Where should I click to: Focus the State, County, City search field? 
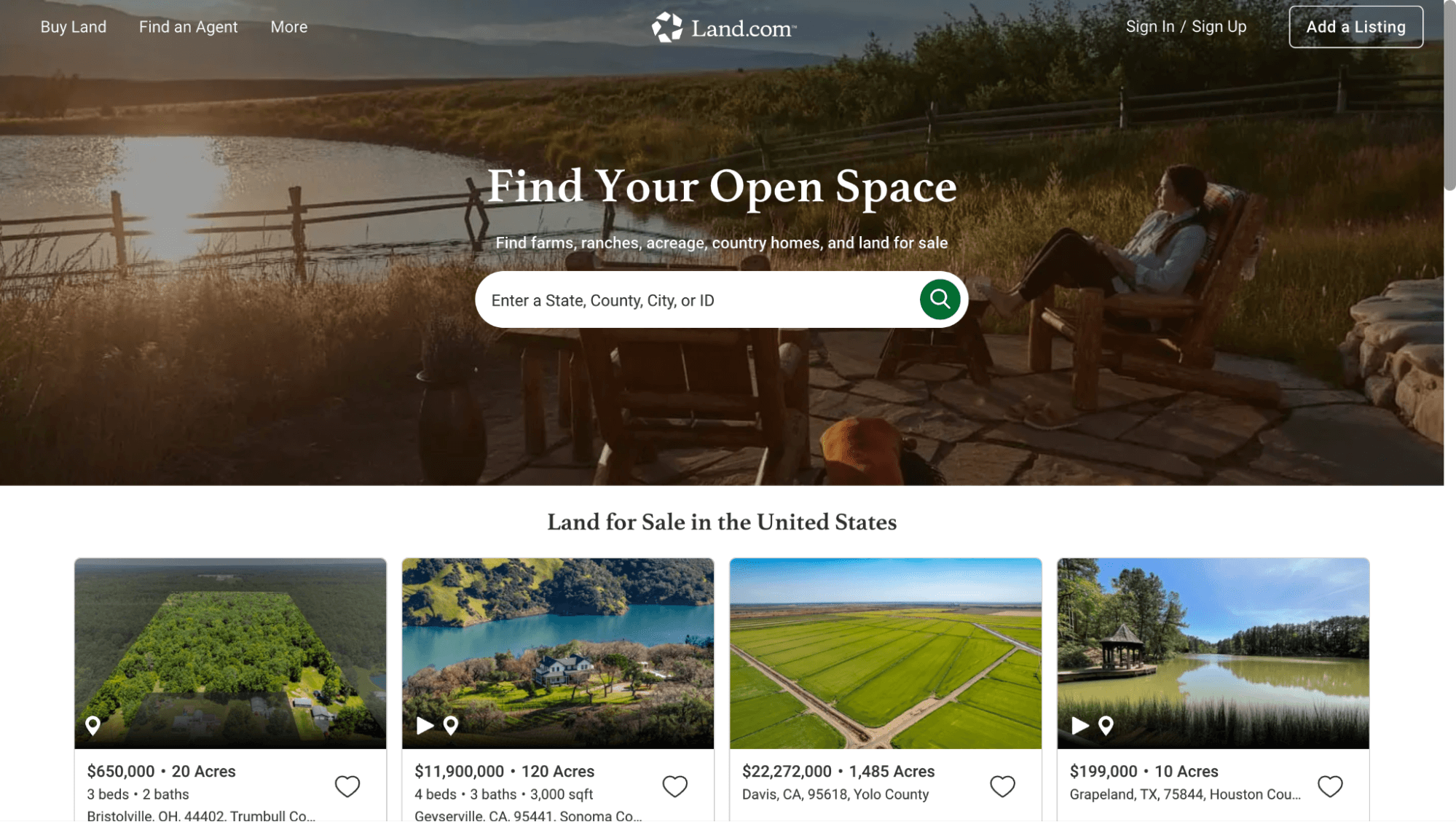click(x=697, y=300)
